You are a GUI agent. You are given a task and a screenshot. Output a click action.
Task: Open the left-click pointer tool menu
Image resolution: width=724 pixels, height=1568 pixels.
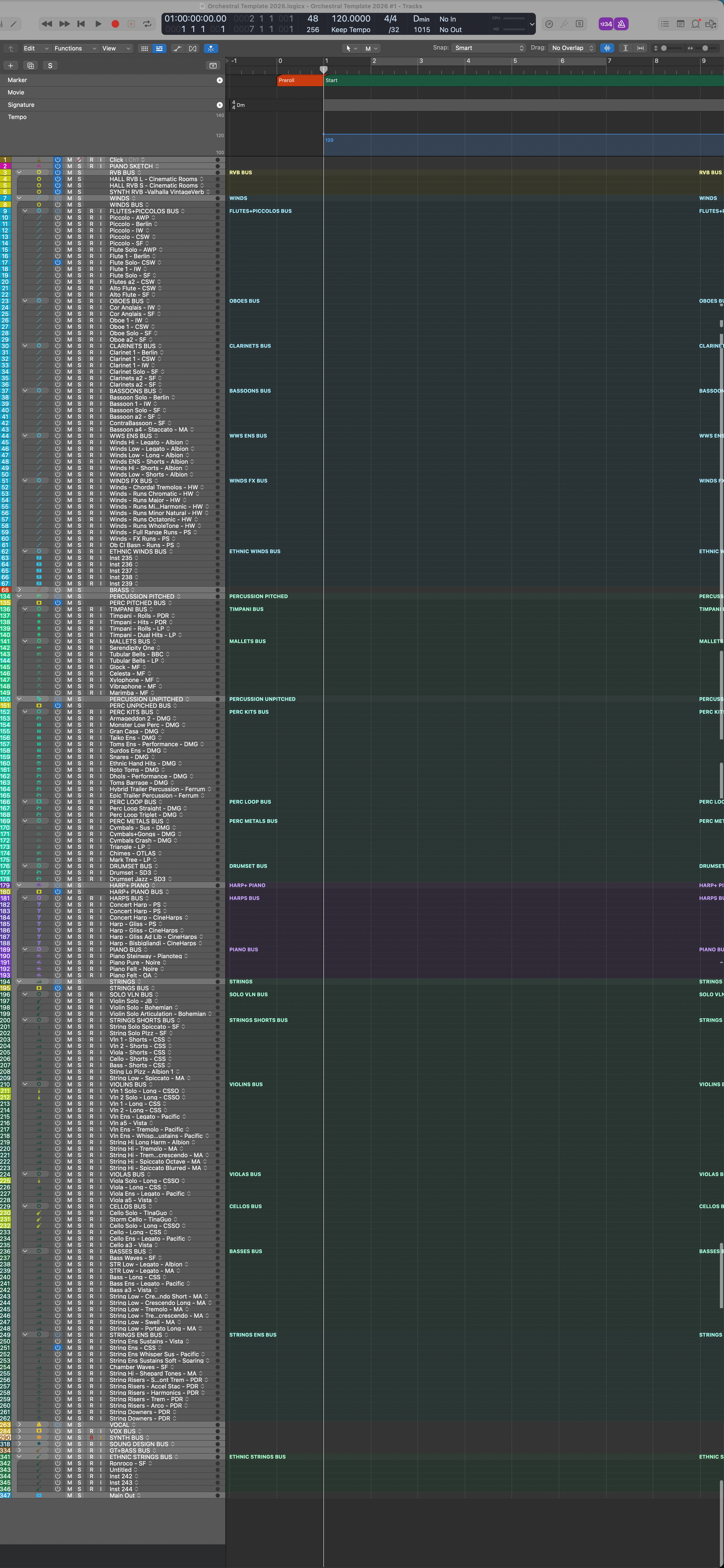(x=351, y=48)
